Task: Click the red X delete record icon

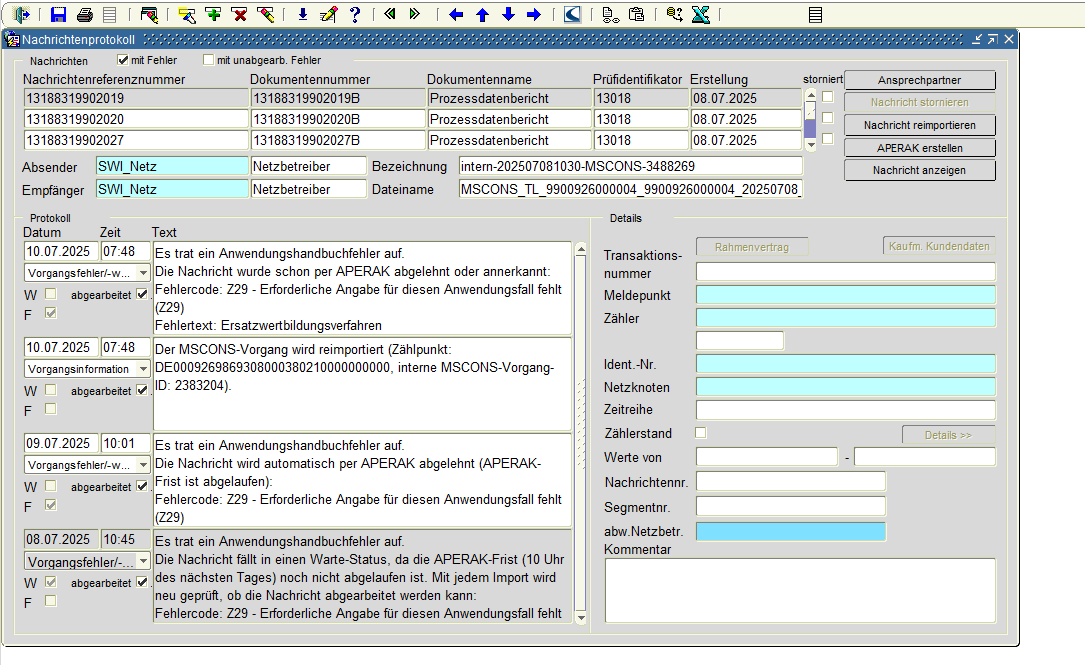Action: tap(239, 15)
